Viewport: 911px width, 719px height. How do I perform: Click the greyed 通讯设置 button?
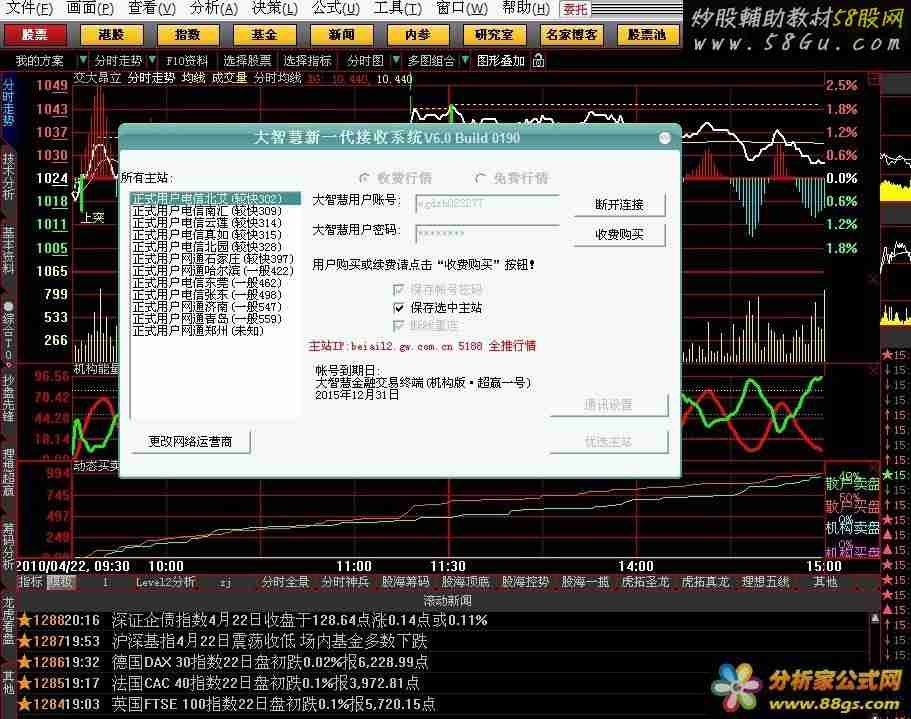(608, 405)
